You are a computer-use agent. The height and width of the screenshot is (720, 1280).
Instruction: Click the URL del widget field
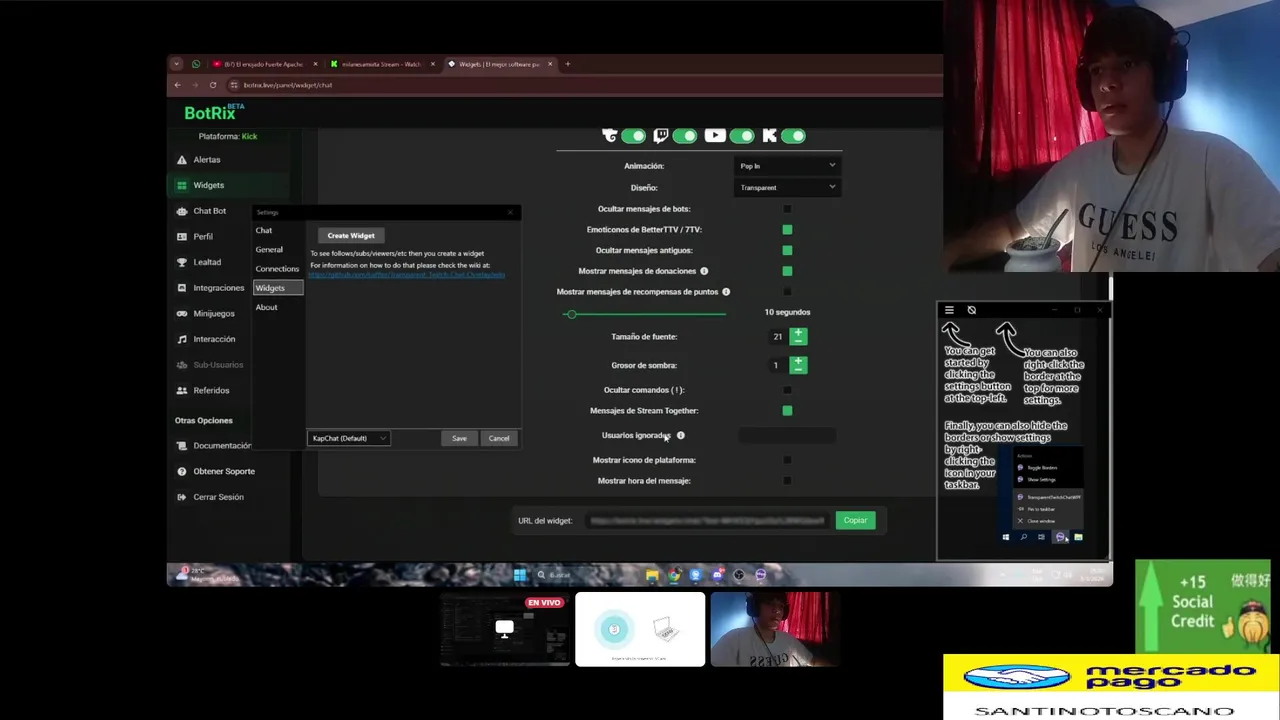707,521
